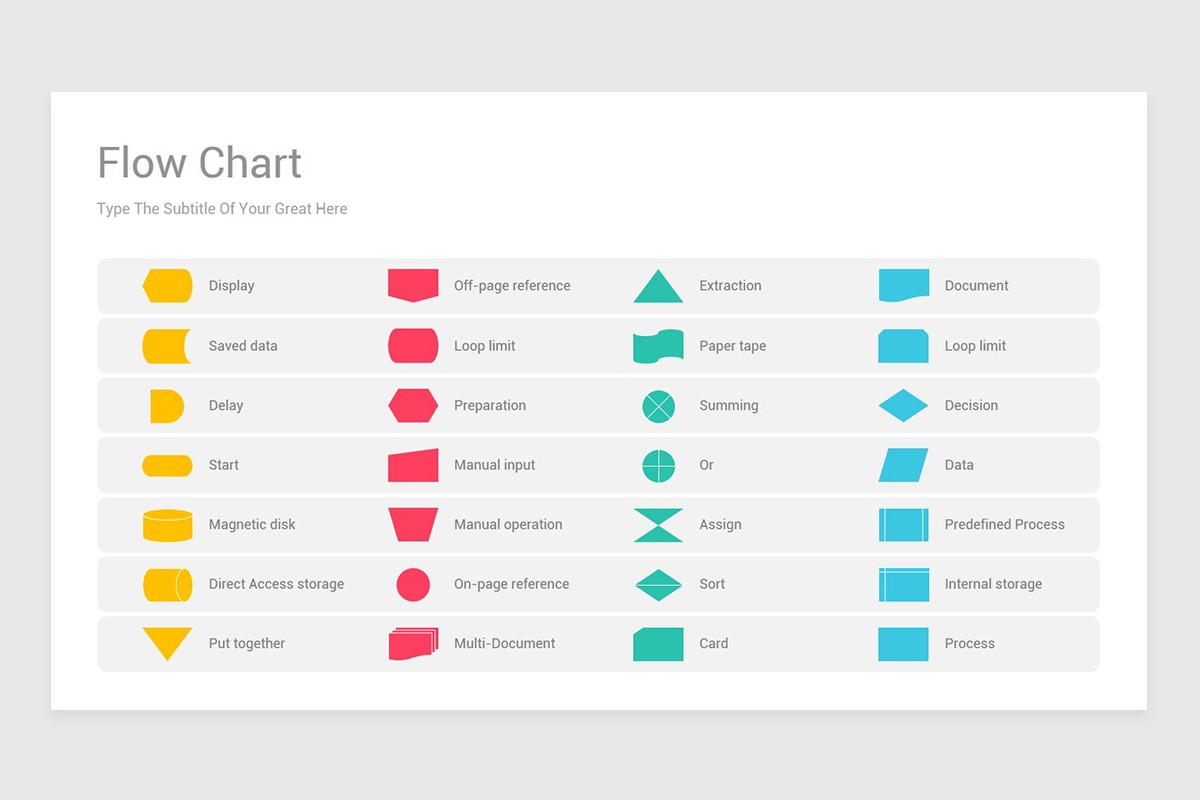Click the blue Predefined Process shape
Viewport: 1200px width, 800px height.
[903, 525]
